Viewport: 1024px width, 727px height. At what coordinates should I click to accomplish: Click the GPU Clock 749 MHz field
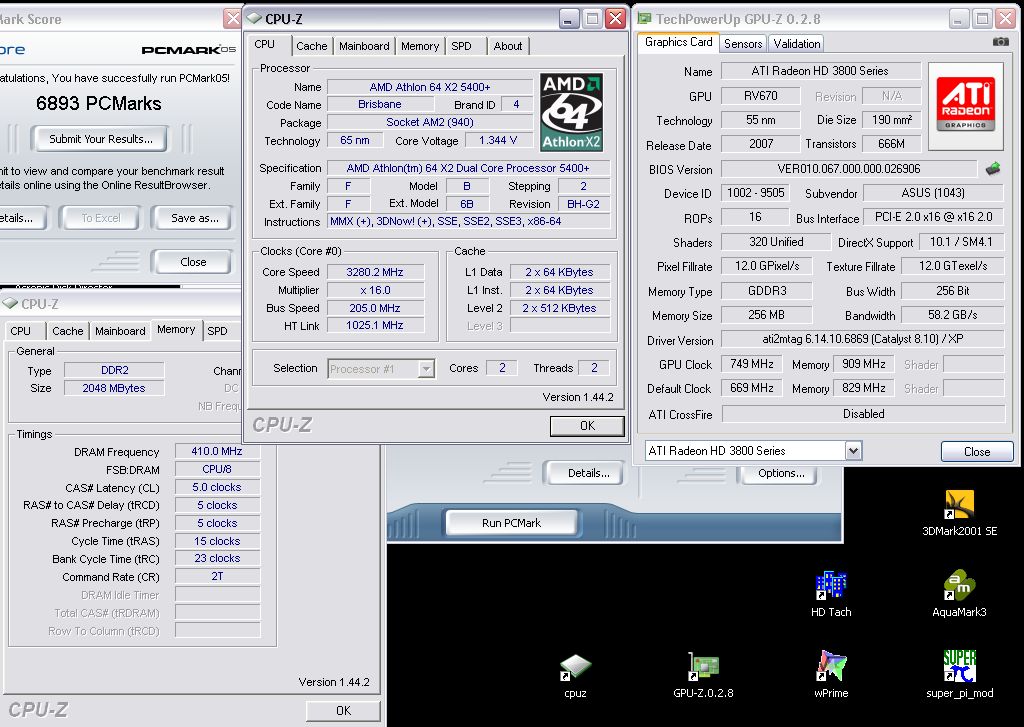752,364
